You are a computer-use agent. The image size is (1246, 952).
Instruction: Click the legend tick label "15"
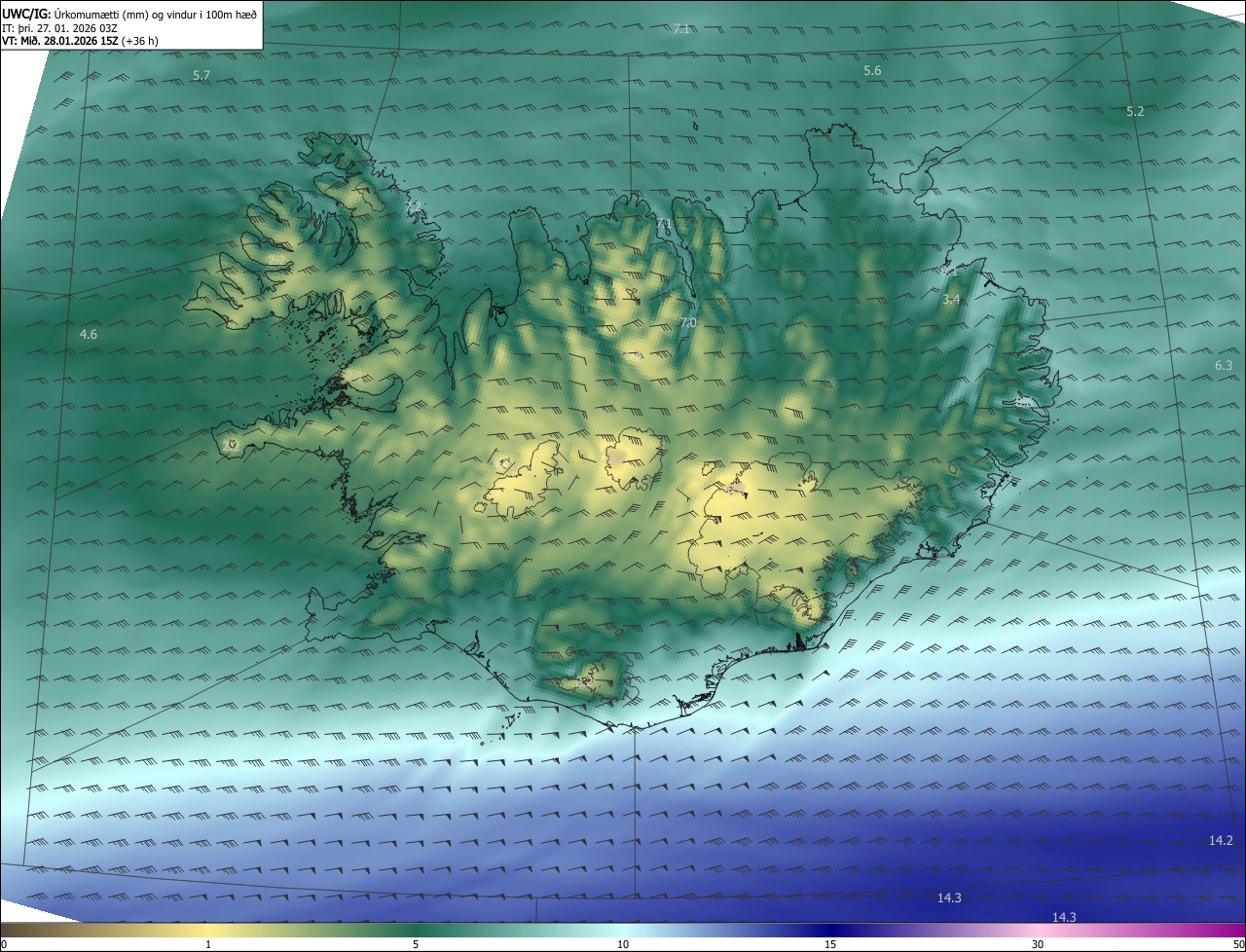click(x=830, y=944)
